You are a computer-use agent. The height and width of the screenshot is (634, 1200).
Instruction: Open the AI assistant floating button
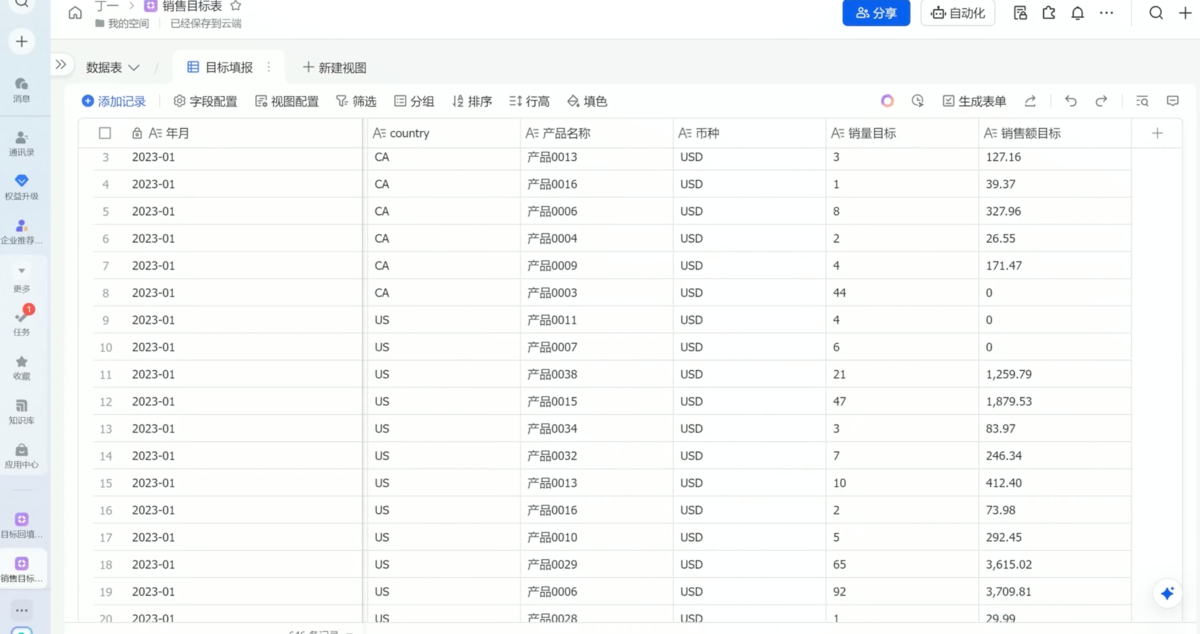(x=1166, y=593)
